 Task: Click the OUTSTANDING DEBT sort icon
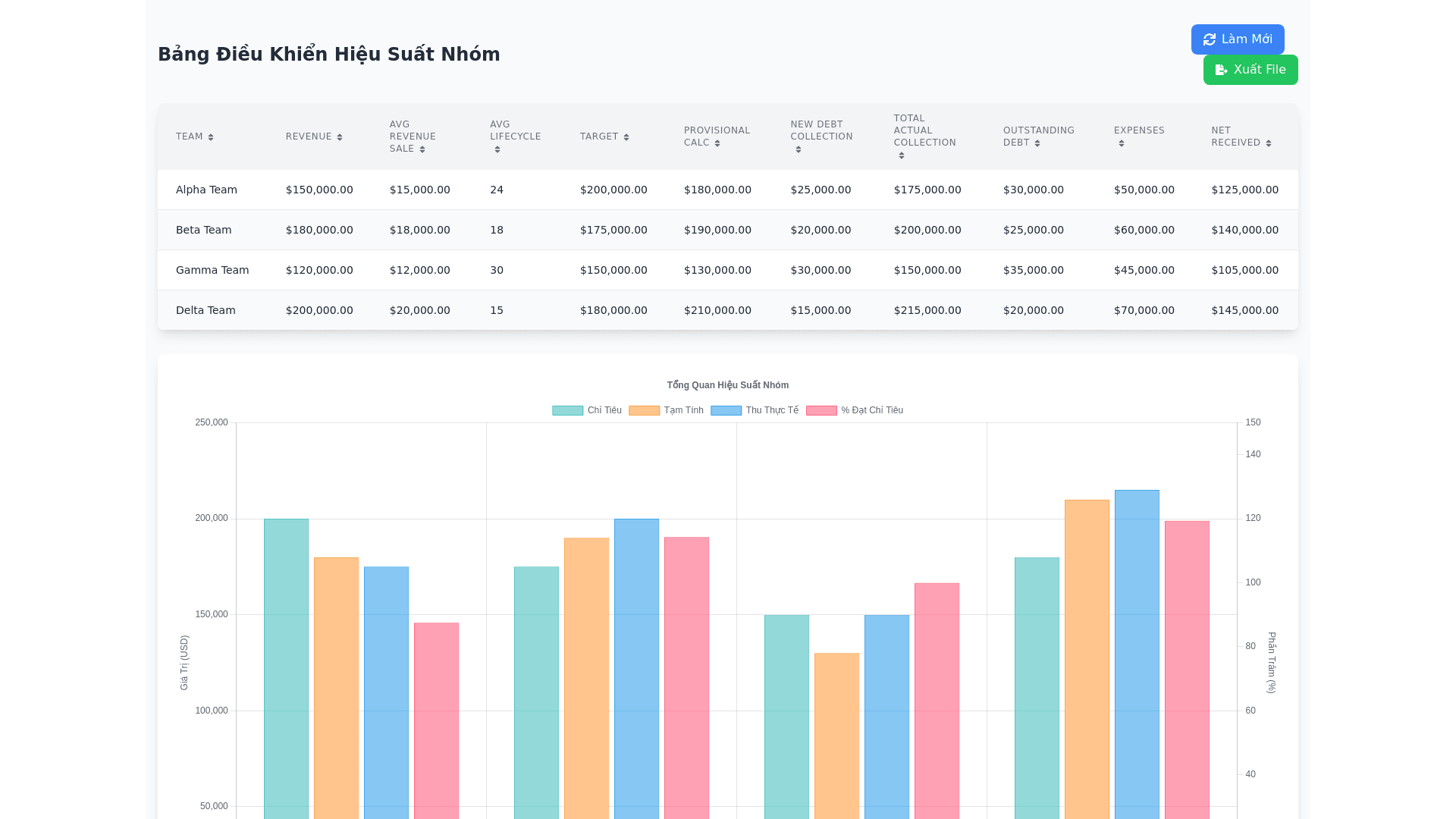(1037, 143)
